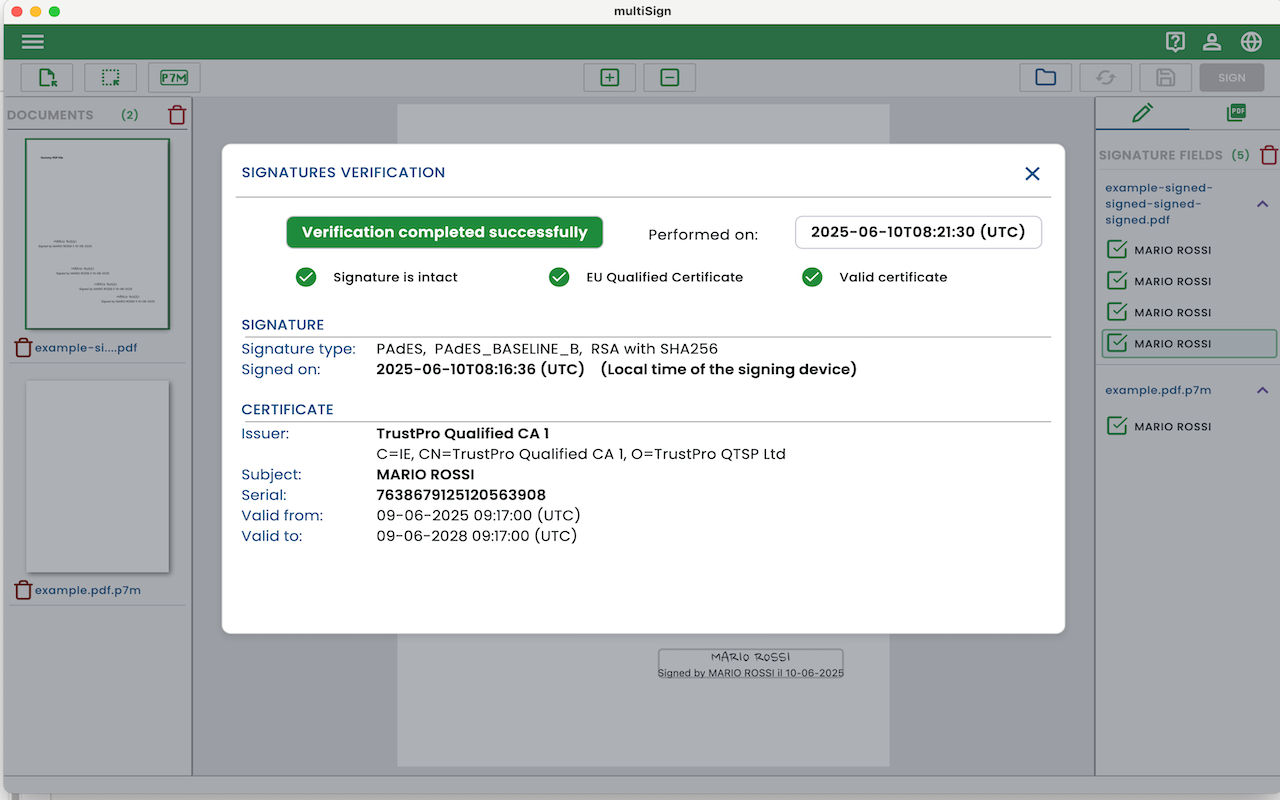The width and height of the screenshot is (1280, 800).
Task: Click the MARIO ROSSI signature stamp on page
Action: tap(750, 664)
